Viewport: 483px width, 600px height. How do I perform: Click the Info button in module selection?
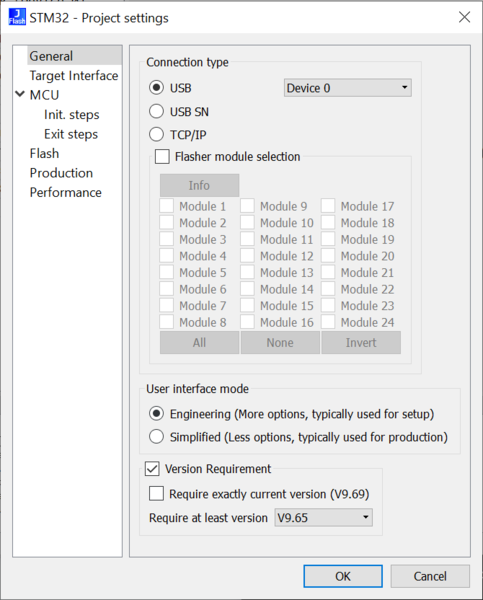pyautogui.click(x=199, y=186)
